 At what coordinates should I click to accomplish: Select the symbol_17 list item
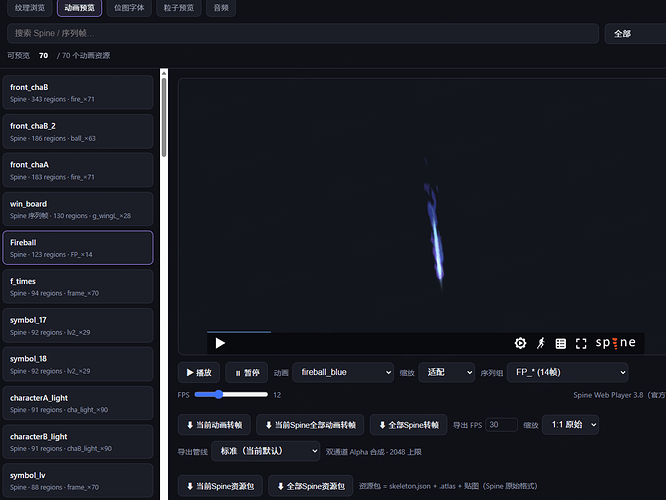click(78, 325)
